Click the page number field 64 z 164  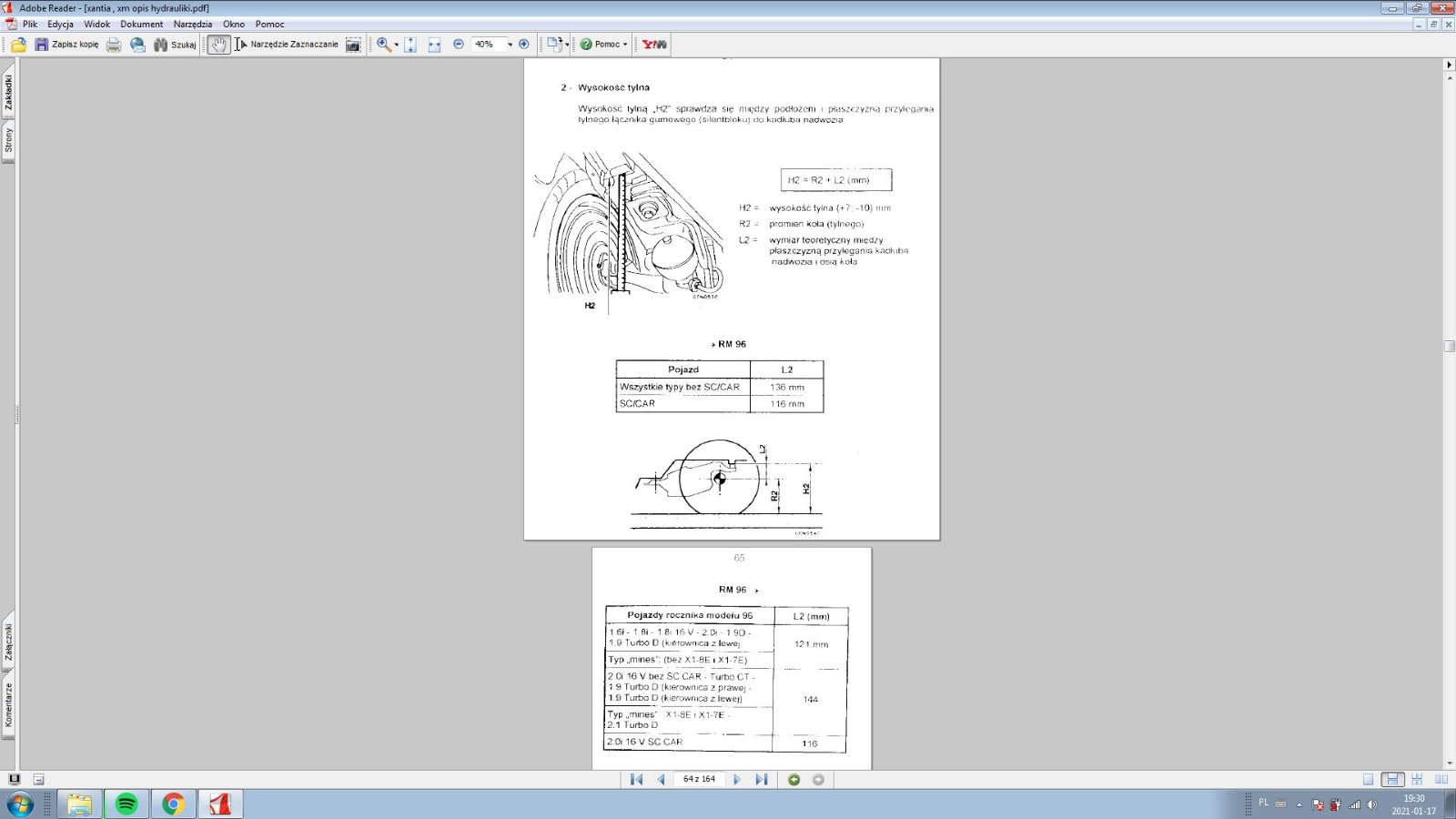[x=699, y=780]
